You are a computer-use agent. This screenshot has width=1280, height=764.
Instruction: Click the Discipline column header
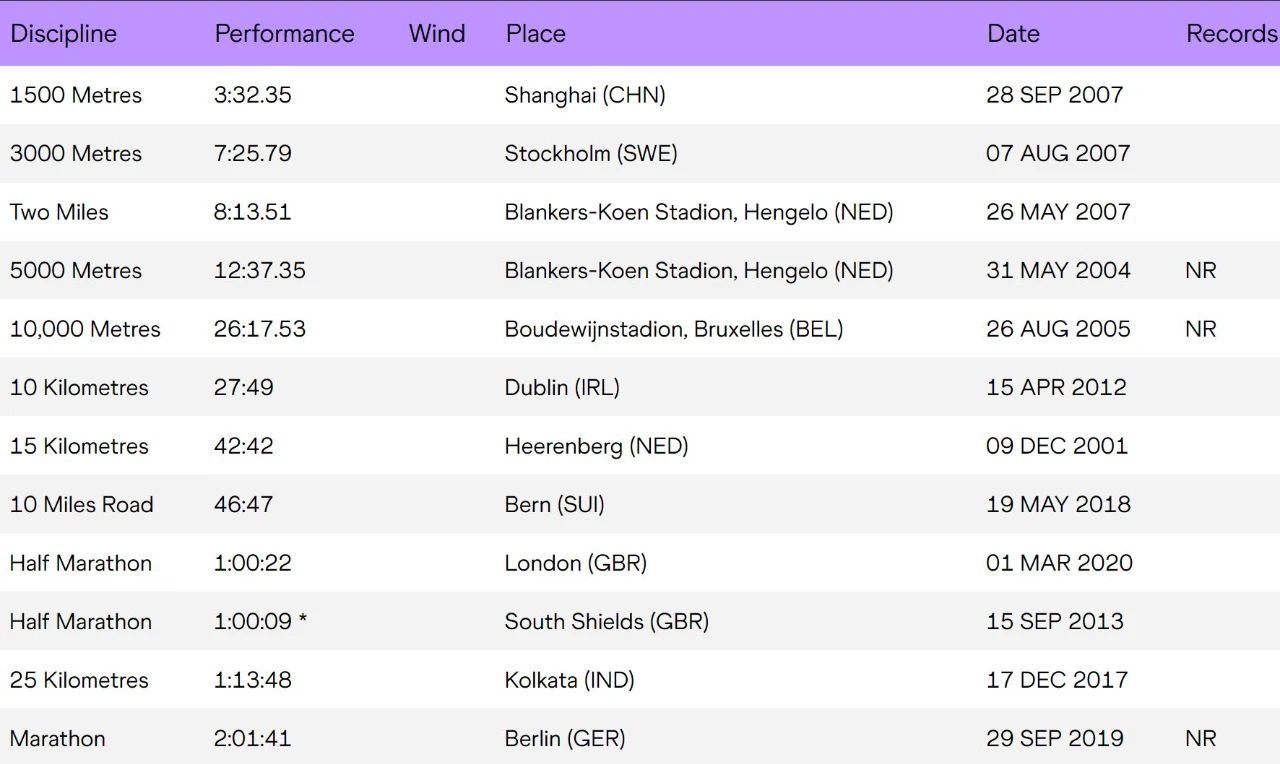(x=63, y=34)
